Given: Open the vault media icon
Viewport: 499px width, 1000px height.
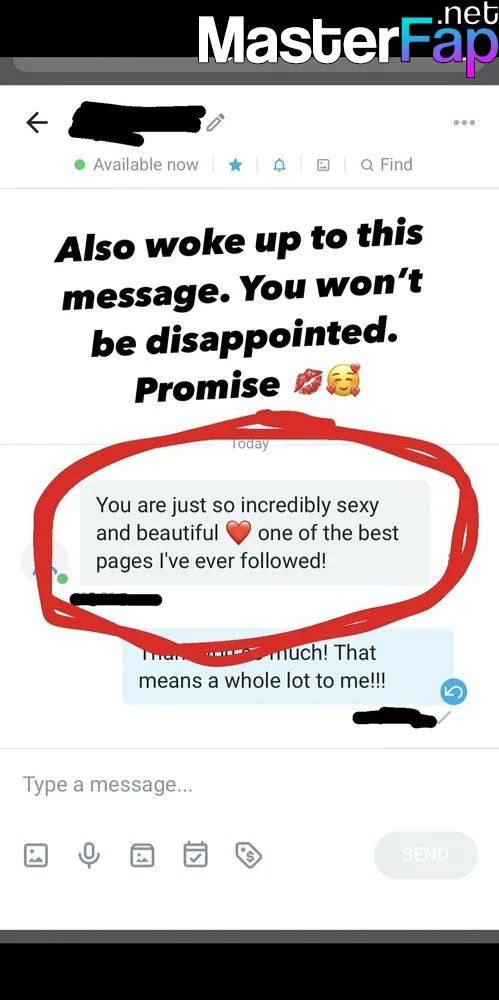Looking at the screenshot, I should pyautogui.click(x=142, y=855).
